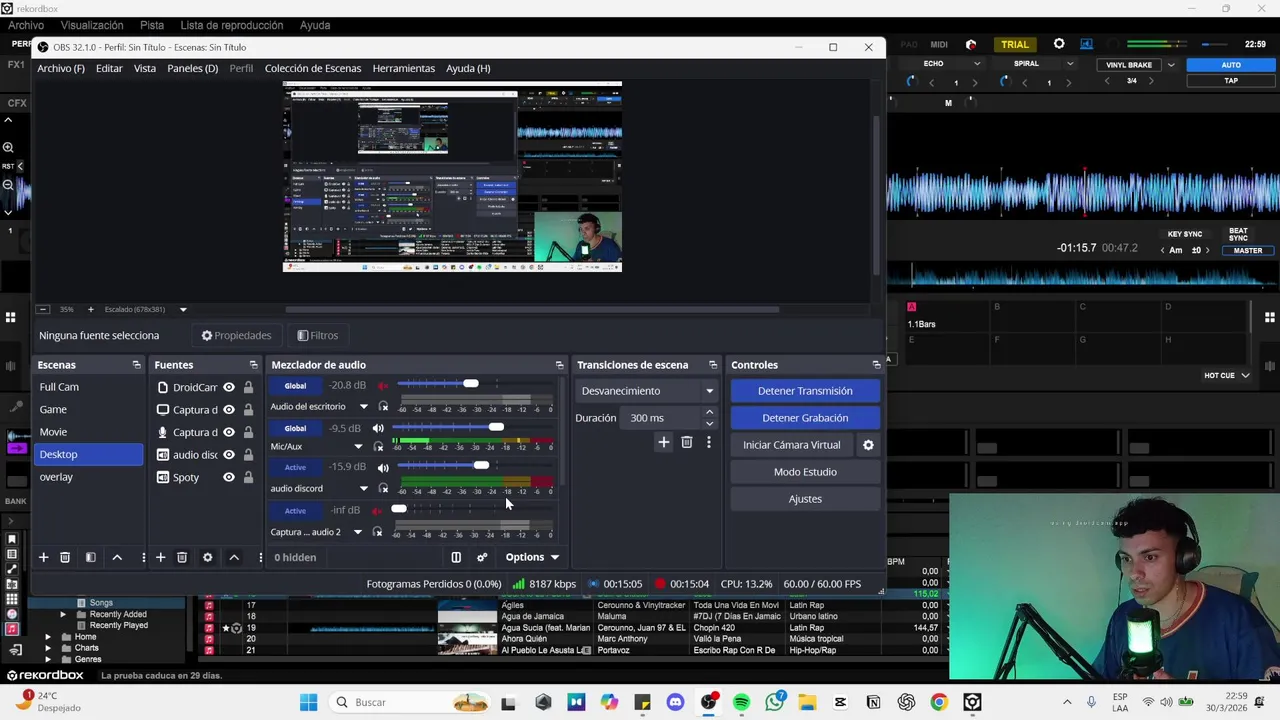Open rekordbox settings gear icon
The image size is (1280, 720).
click(x=1059, y=44)
